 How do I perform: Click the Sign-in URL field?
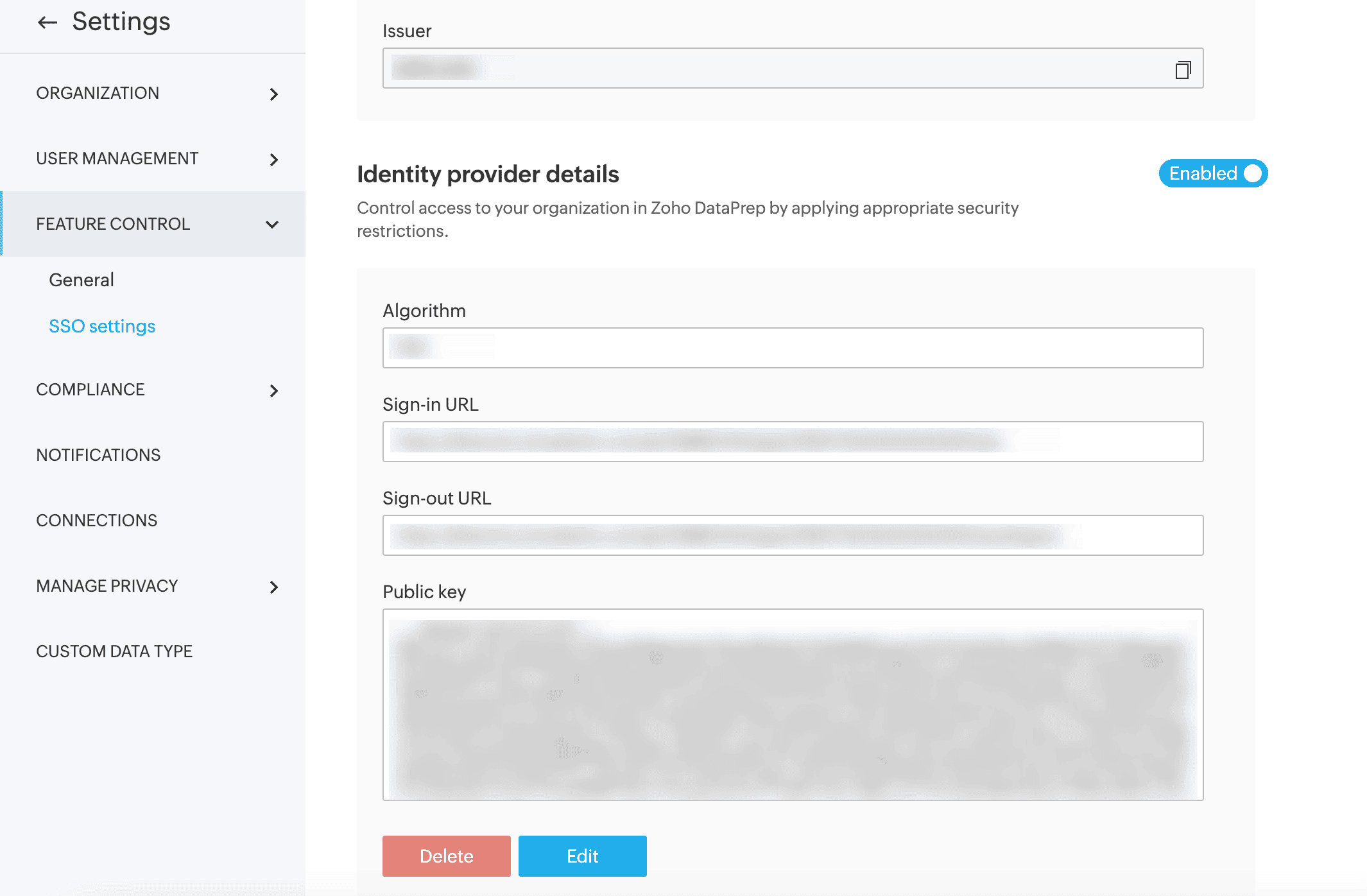(x=793, y=442)
